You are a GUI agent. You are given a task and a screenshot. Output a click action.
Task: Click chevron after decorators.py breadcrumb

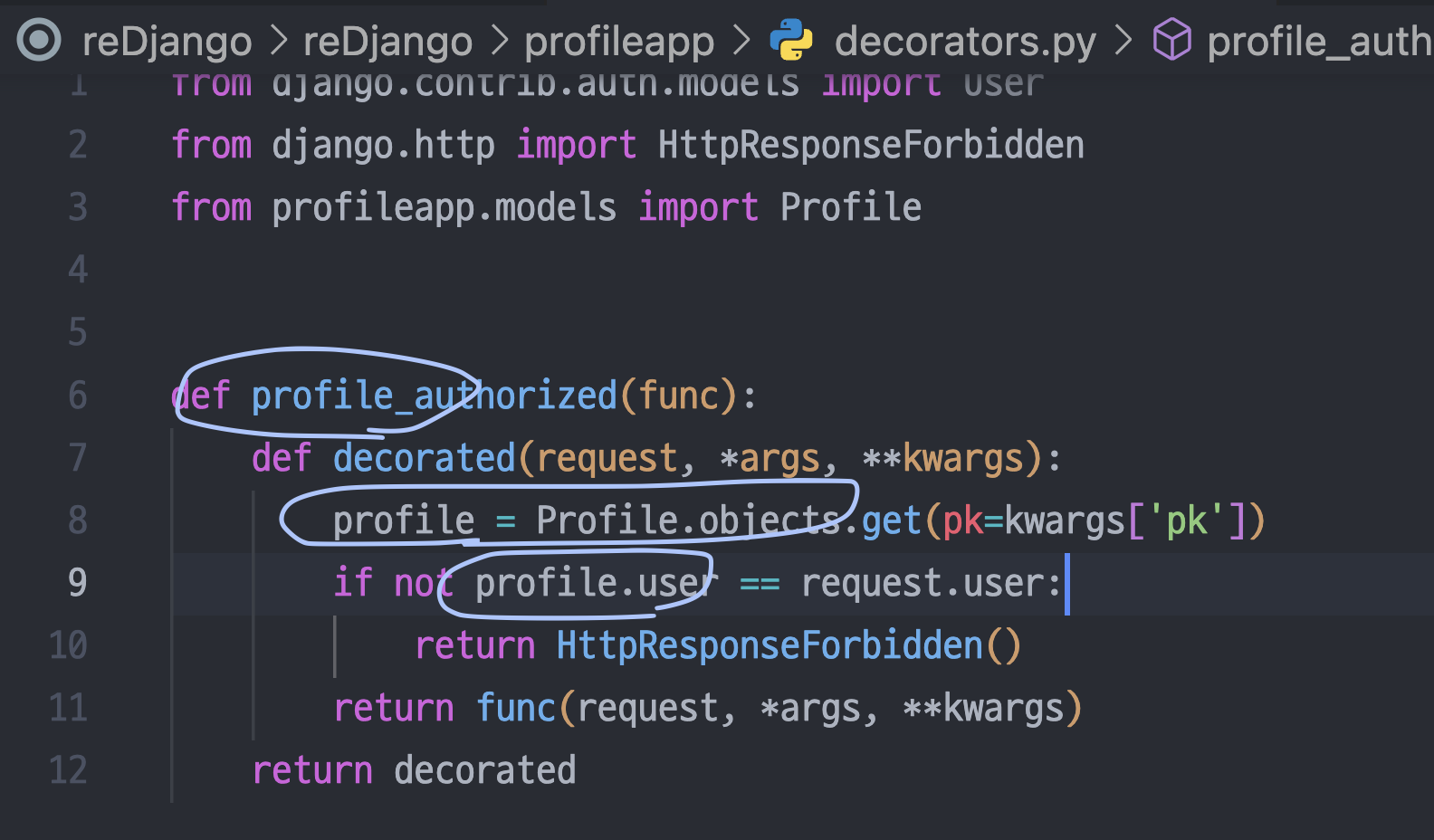pyautogui.click(x=1123, y=41)
